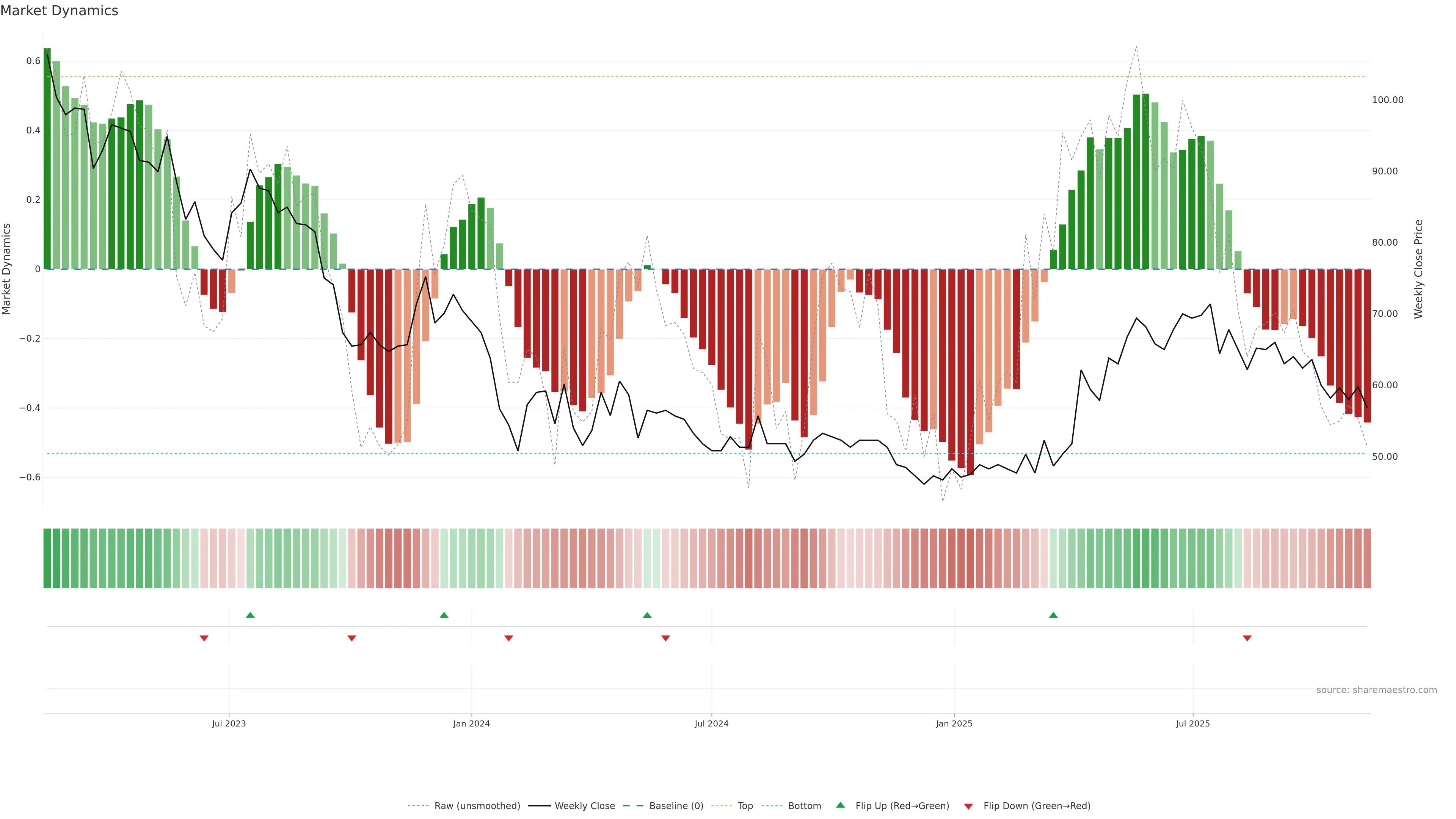Screen dimensions: 1456x819
Task: Click the Market Dynamics chart title
Action: [x=60, y=11]
